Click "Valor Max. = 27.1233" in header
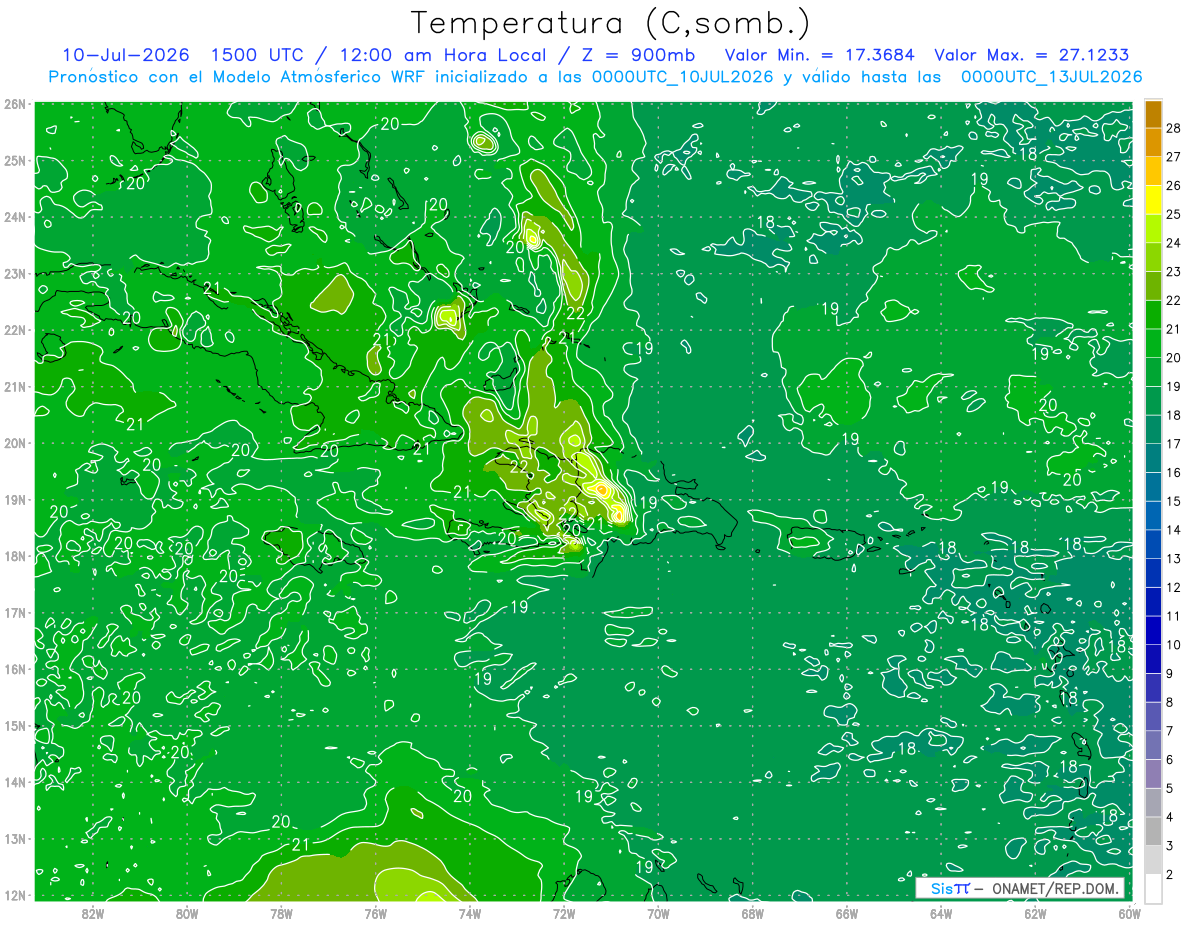Image resolution: width=1200 pixels, height=927 pixels. (1032, 55)
